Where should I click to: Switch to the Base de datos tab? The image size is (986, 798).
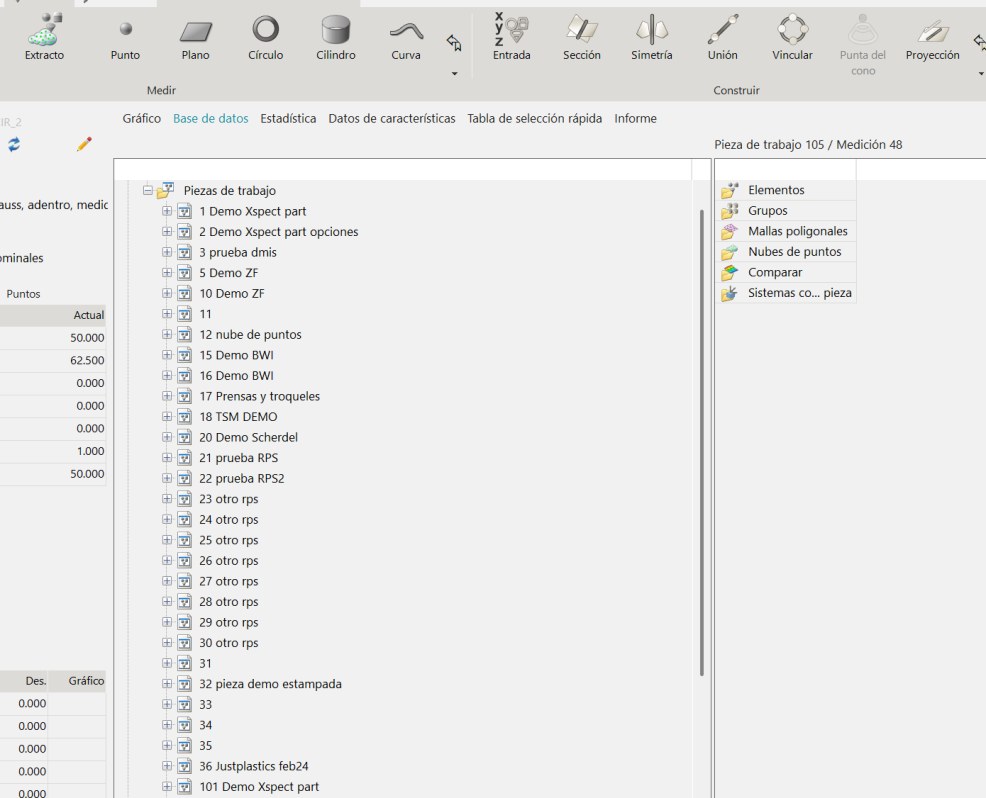211,118
